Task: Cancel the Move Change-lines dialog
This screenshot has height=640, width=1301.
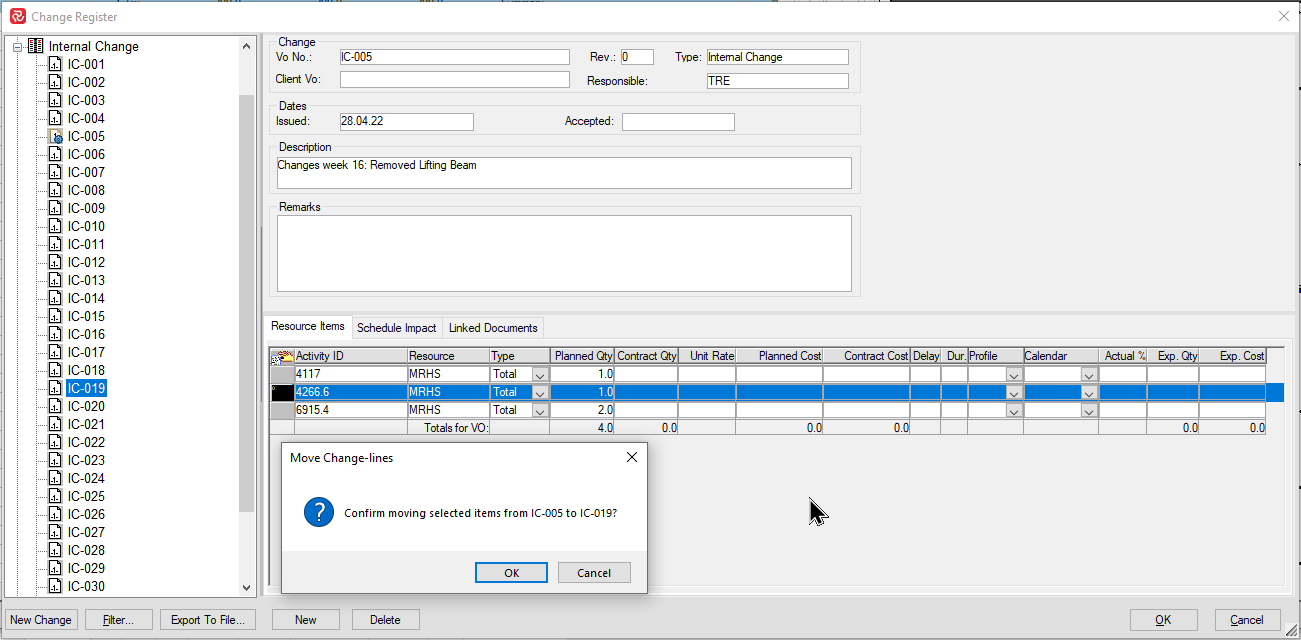Action: coord(594,573)
